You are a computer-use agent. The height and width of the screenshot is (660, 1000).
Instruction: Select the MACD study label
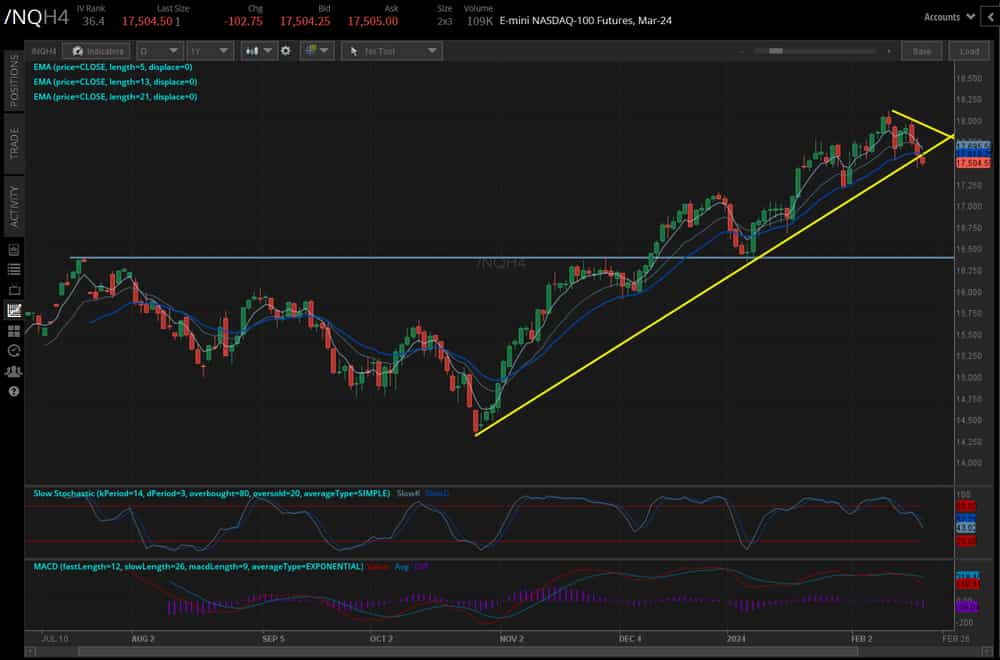(198, 566)
